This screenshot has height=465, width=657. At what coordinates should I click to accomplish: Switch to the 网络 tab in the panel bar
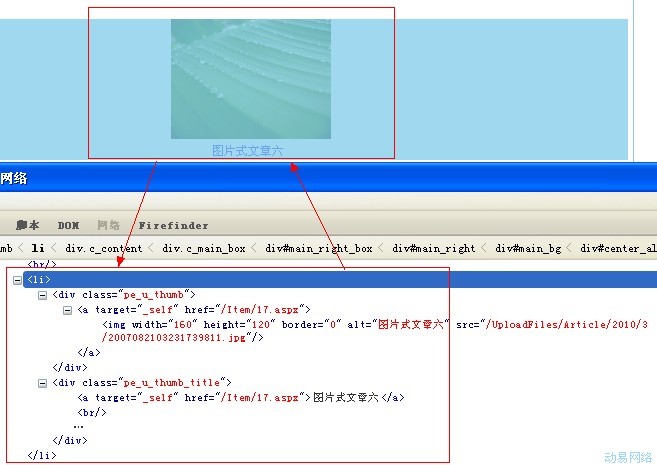tap(108, 226)
